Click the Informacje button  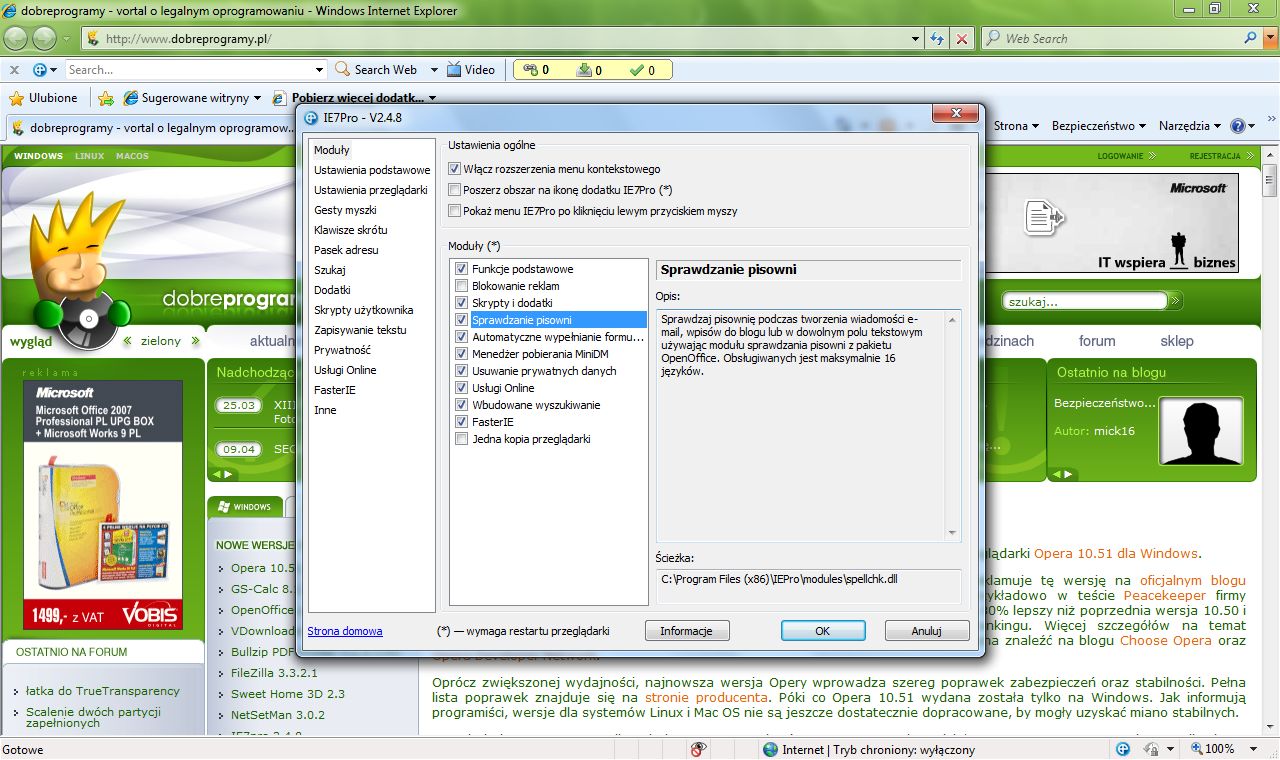(686, 631)
